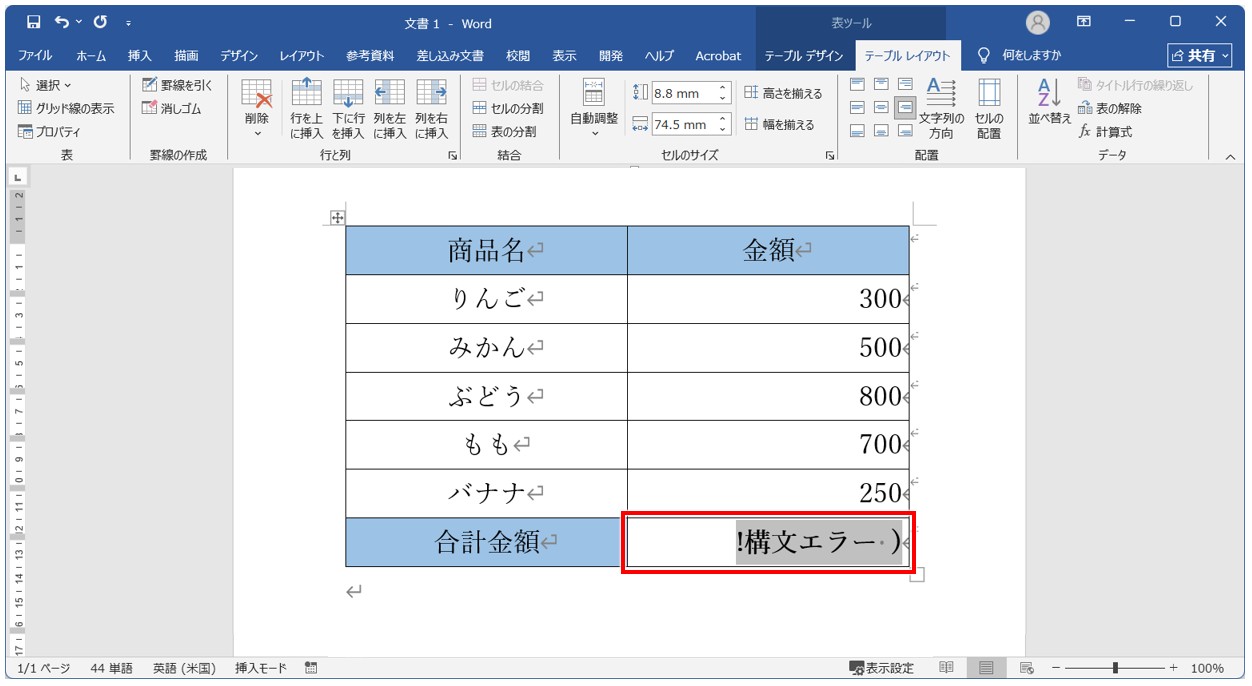Viewport: 1252px width, 686px height.
Task: Click the zoom slider in the status bar
Action: pyautogui.click(x=1115, y=668)
